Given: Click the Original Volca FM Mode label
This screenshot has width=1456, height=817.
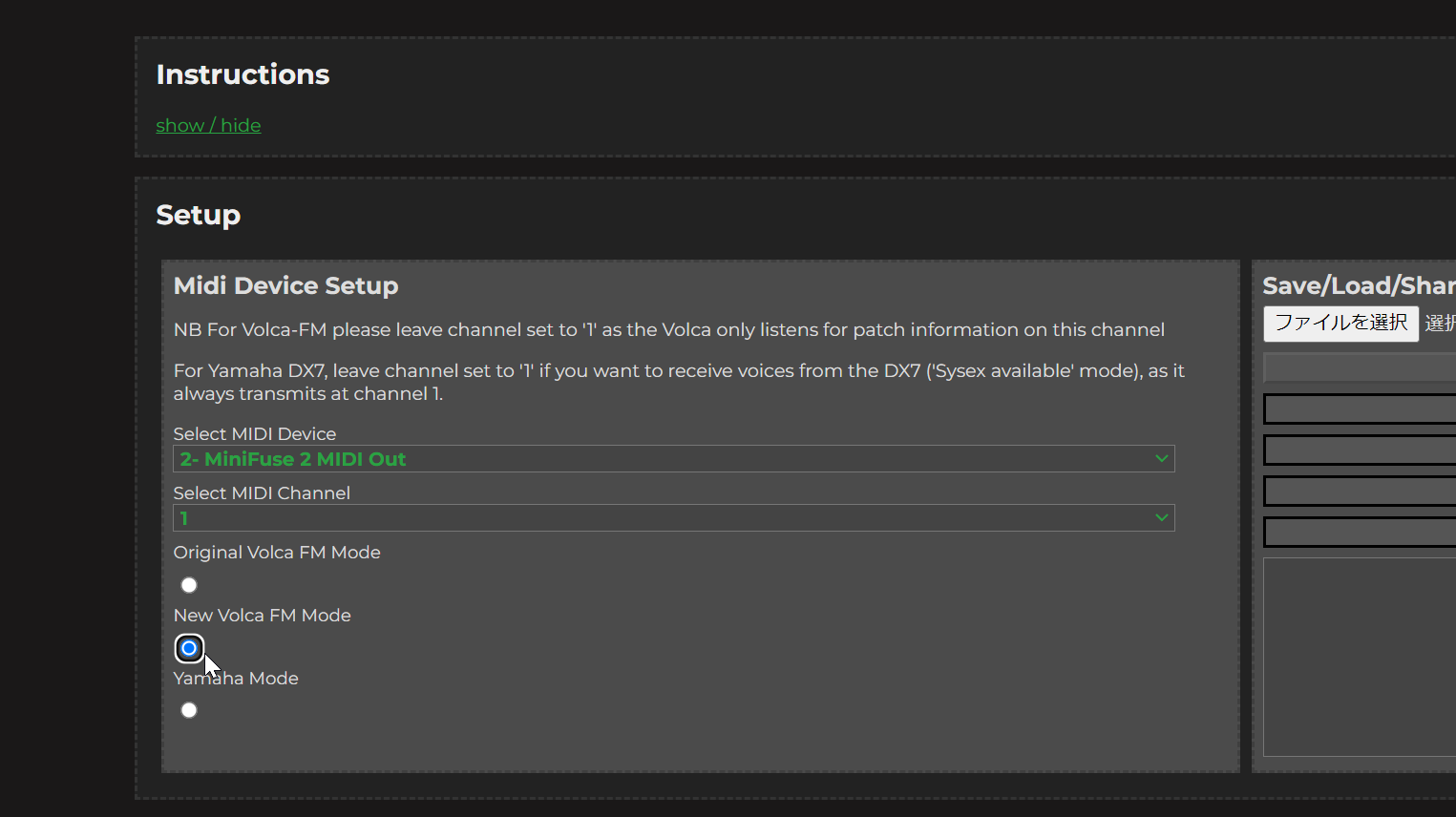Looking at the screenshot, I should 277,552.
